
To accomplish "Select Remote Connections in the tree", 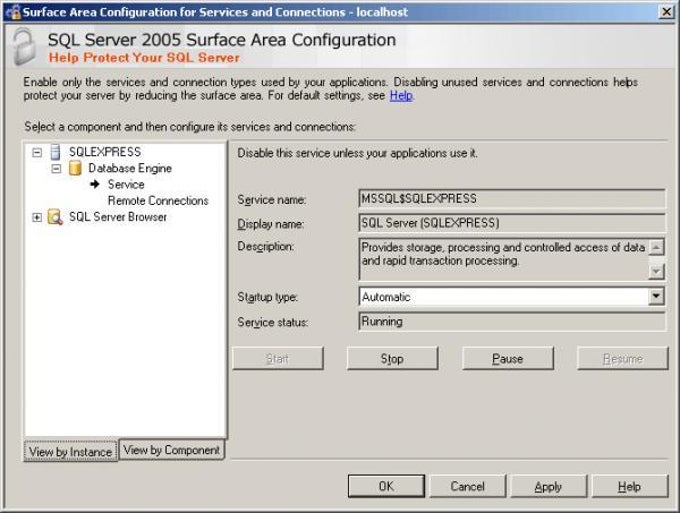I will click(x=158, y=200).
